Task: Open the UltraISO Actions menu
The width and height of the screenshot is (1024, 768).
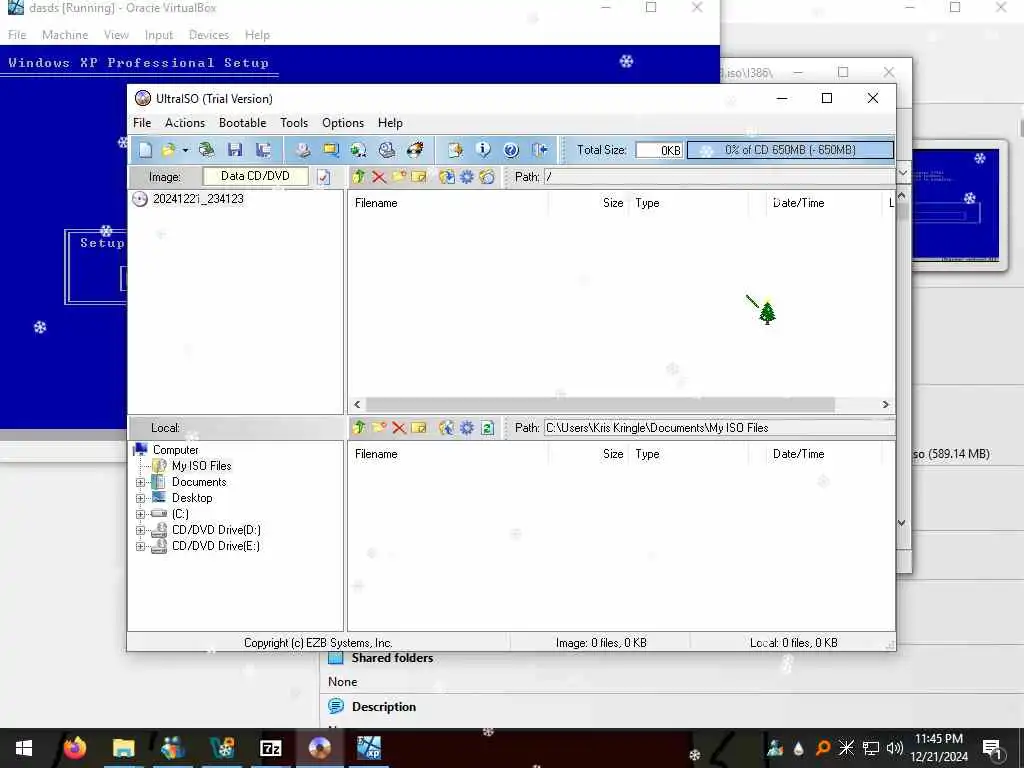Action: click(x=185, y=123)
